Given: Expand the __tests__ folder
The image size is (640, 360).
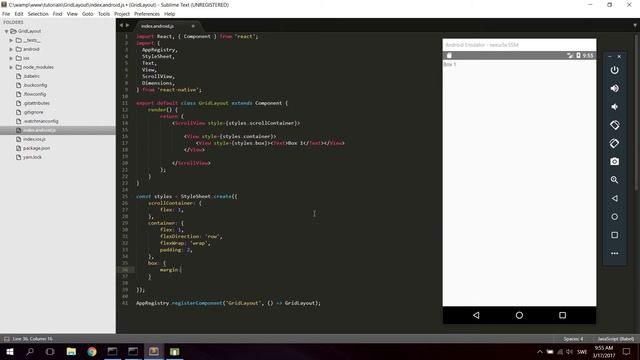Looking at the screenshot, I should click(x=11, y=40).
